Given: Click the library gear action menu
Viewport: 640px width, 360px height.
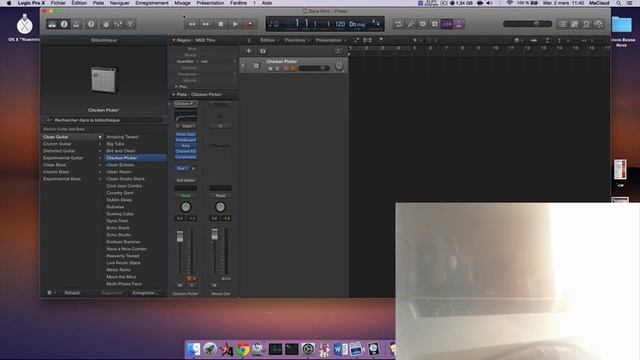Looking at the screenshot, I should (x=51, y=293).
